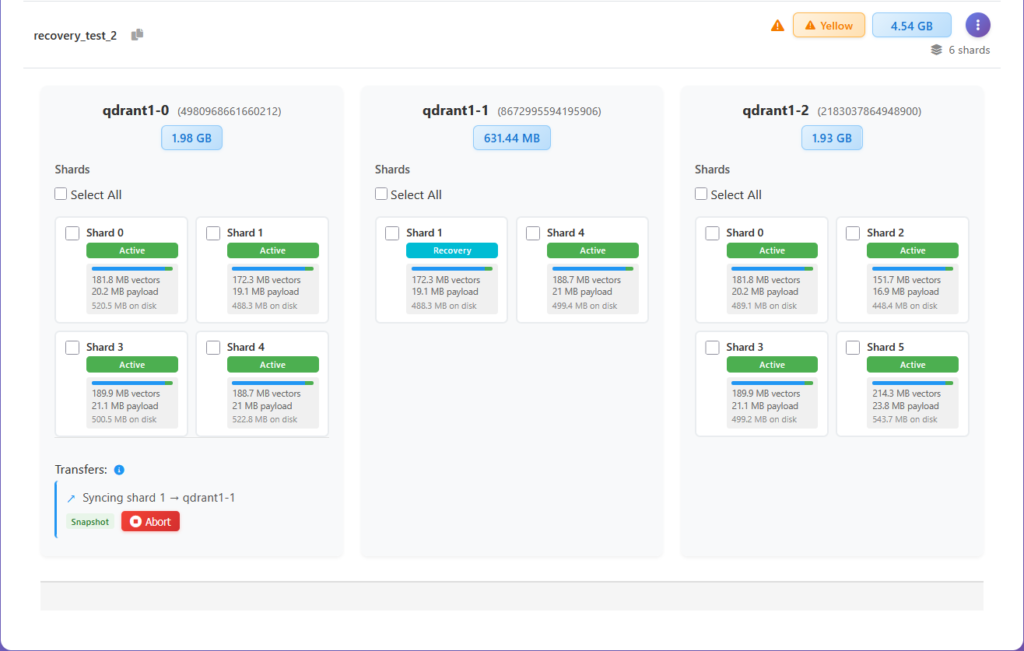Select Shard 3 checkbox on qdrant1-0
Screen dimensions: 1024x651
coord(72,348)
